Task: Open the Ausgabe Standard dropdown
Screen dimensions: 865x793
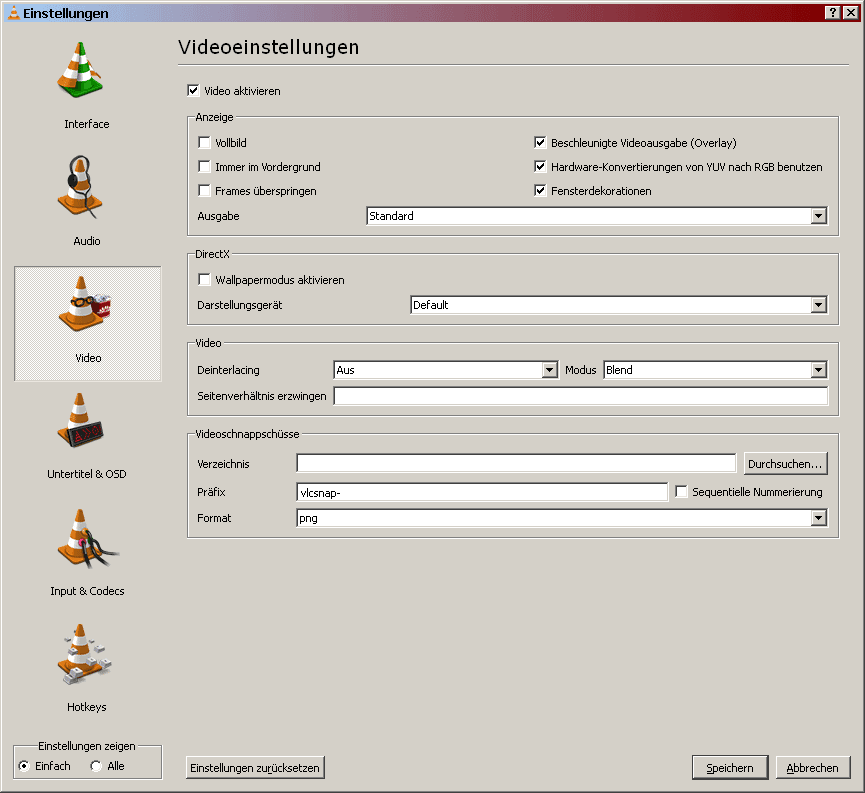Action: (597, 216)
